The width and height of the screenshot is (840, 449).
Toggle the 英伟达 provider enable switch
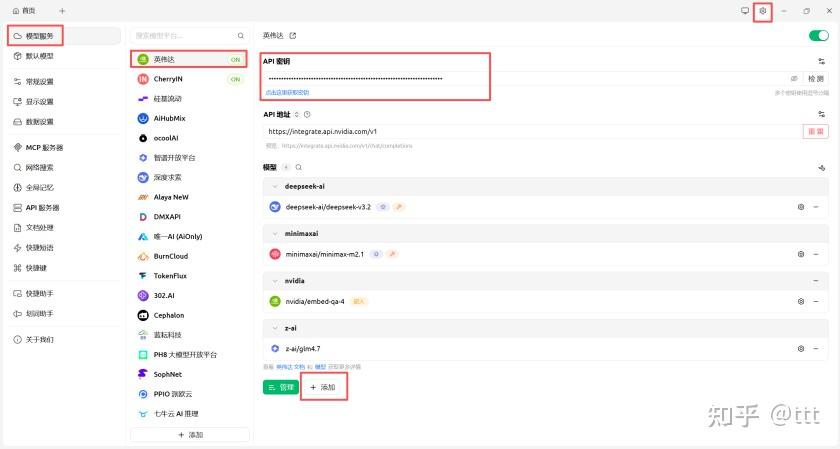click(818, 35)
